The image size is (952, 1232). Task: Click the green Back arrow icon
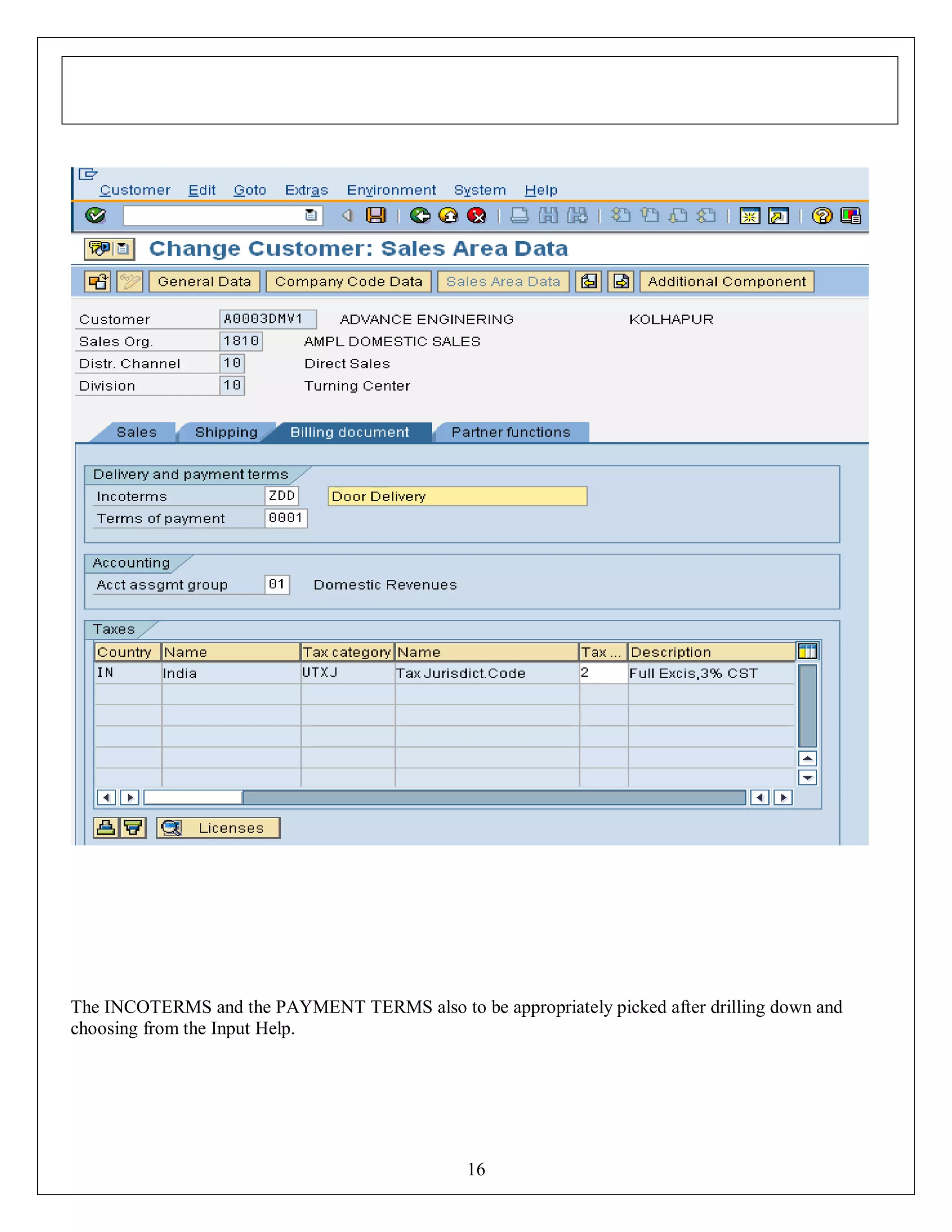pyautogui.click(x=420, y=216)
